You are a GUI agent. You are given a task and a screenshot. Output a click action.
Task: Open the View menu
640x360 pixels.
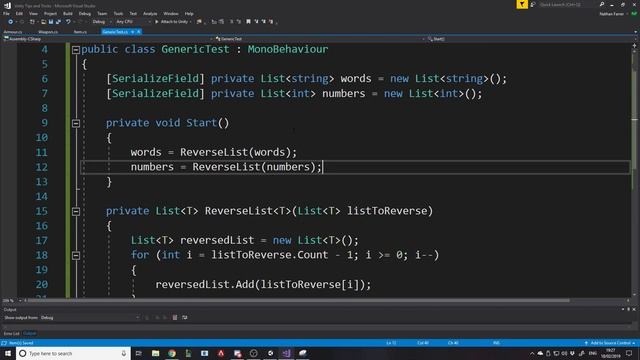(33, 13)
